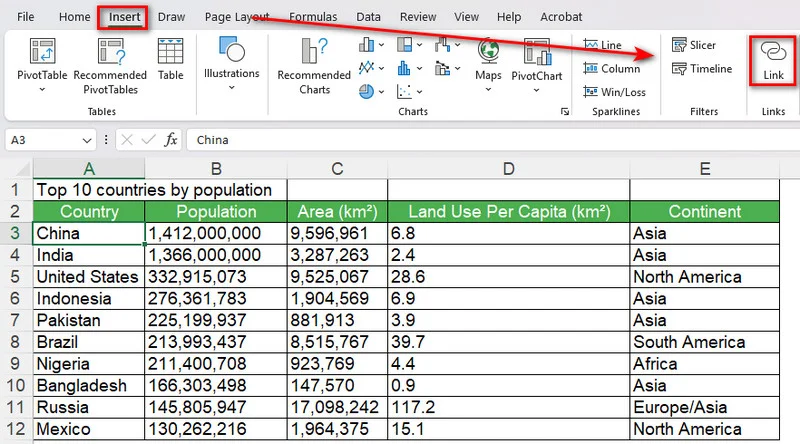Select column A header
Viewport: 800px width, 444px height.
click(x=89, y=168)
